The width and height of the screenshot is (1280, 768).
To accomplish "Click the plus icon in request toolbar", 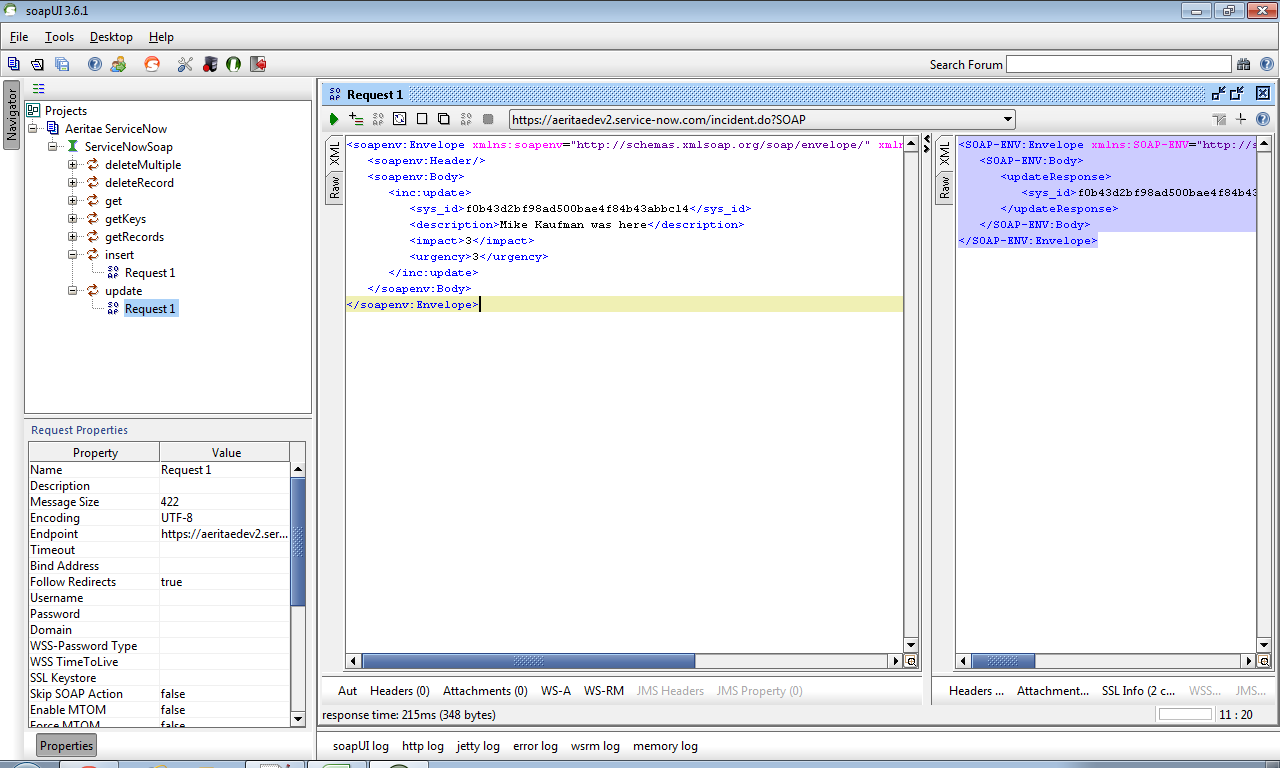I will click(x=1241, y=119).
